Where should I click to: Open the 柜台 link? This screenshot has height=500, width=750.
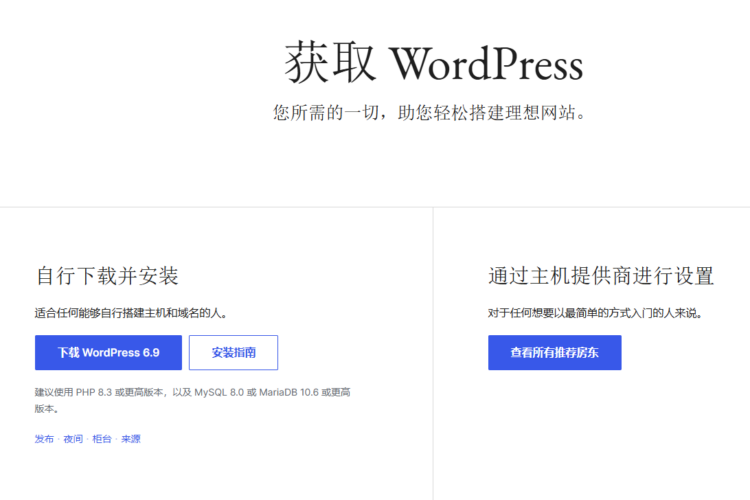click(102, 439)
